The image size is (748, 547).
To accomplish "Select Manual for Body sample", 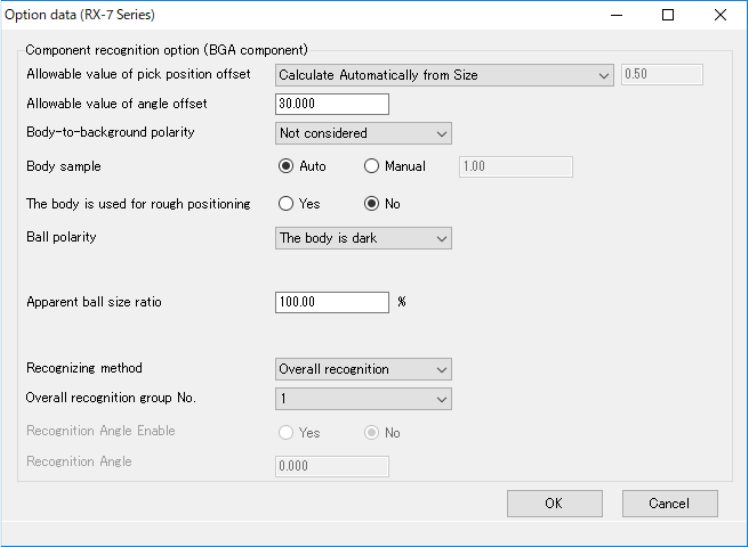I will pyautogui.click(x=372, y=167).
